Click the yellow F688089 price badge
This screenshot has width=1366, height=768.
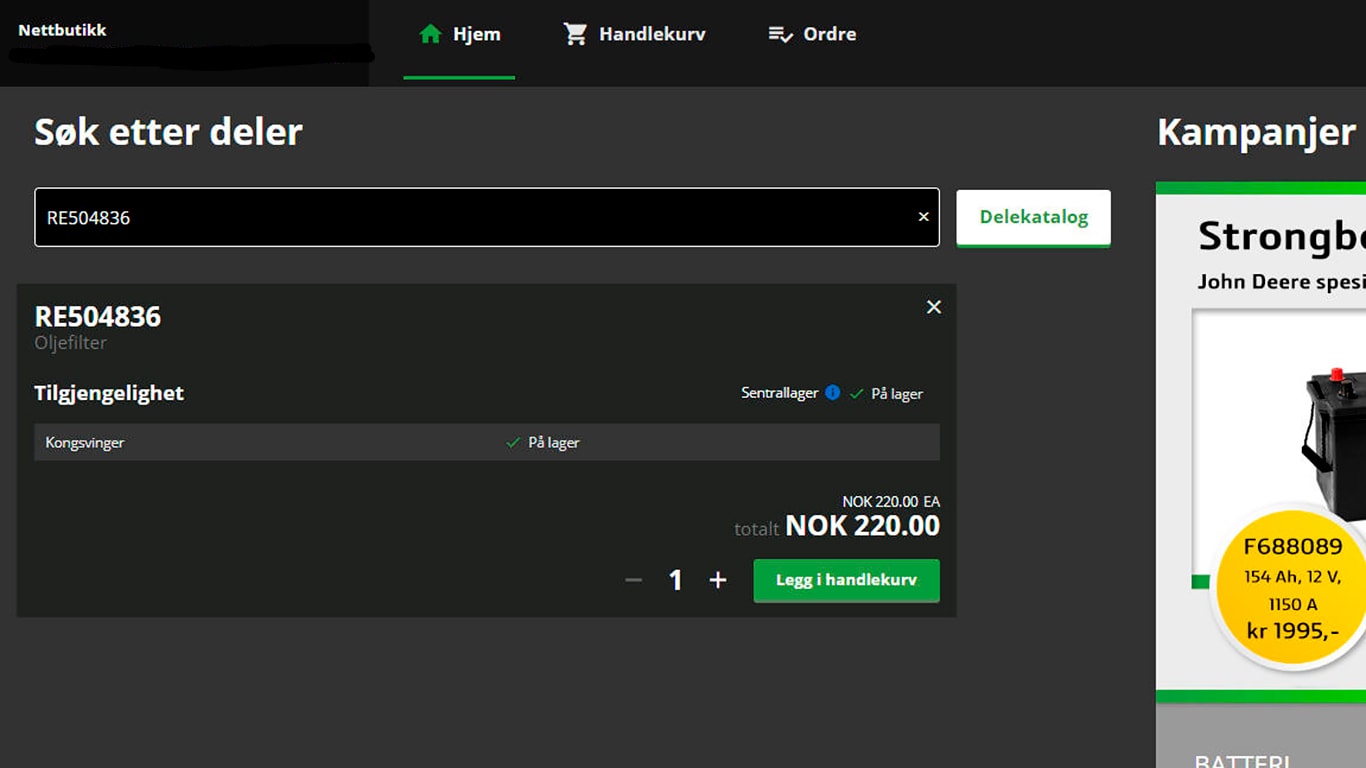pos(1292,587)
